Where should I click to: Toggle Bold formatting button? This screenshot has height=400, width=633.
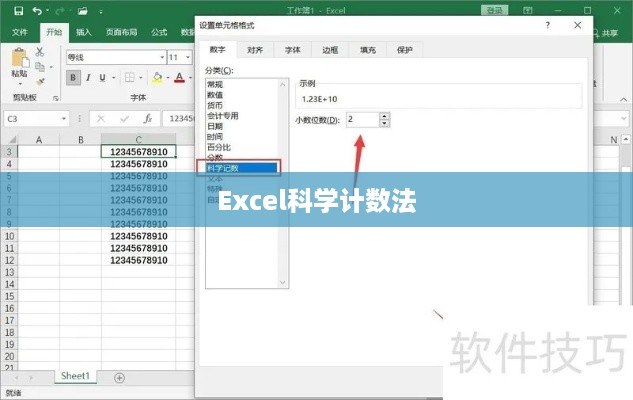pos(74,78)
